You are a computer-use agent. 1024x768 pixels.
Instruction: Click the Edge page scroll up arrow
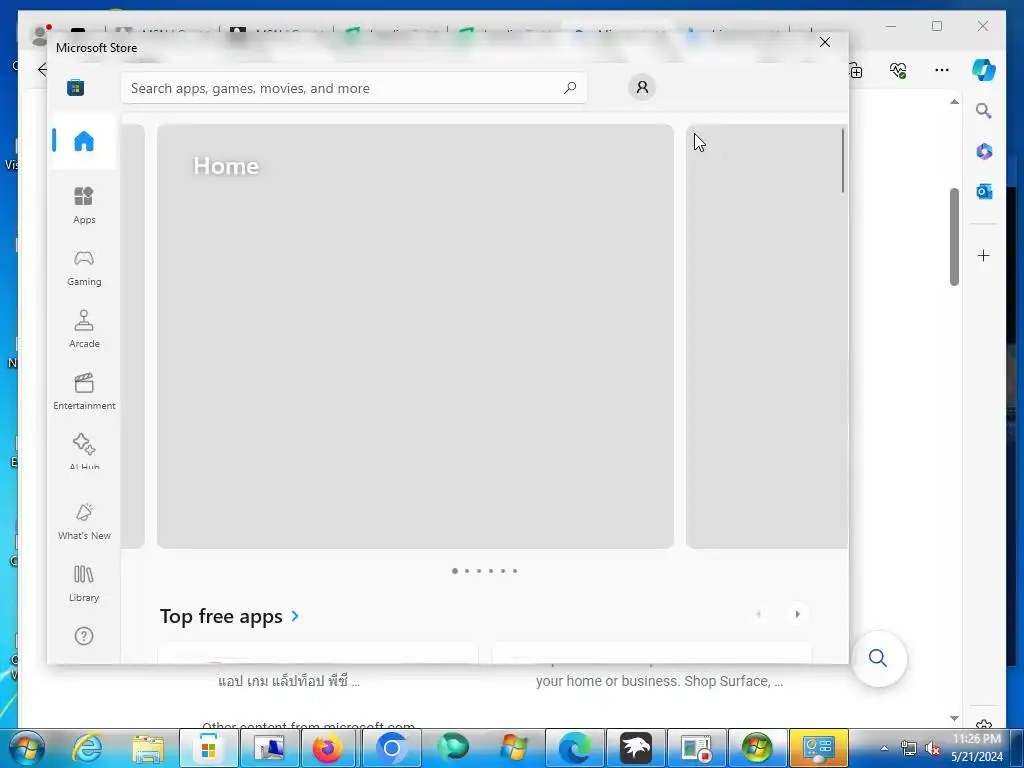pos(954,102)
